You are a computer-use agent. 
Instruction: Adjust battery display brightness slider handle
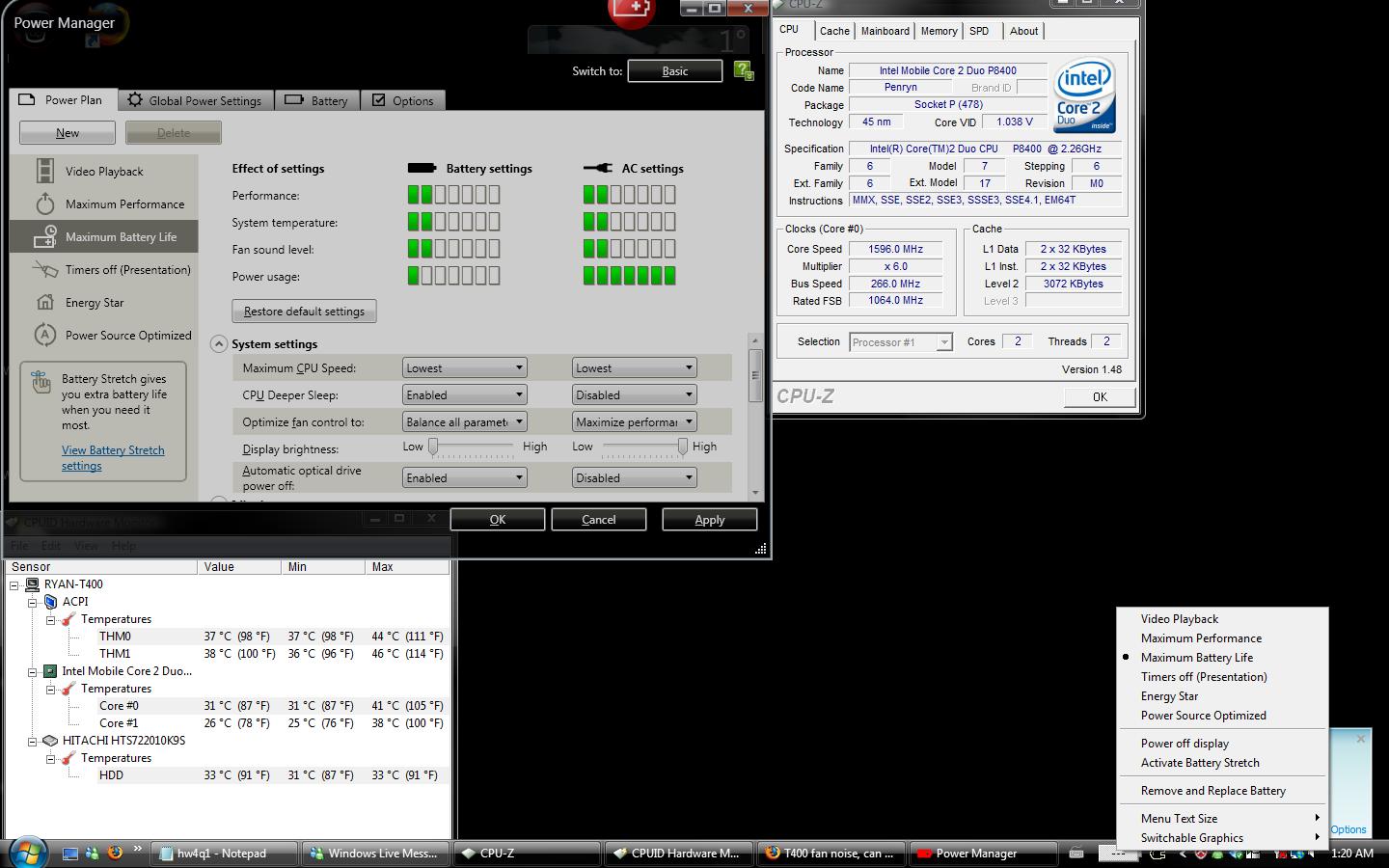point(433,446)
